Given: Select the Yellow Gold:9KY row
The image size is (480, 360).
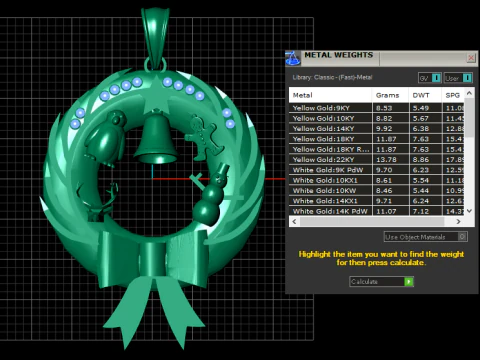Looking at the screenshot, I should (x=377, y=108).
